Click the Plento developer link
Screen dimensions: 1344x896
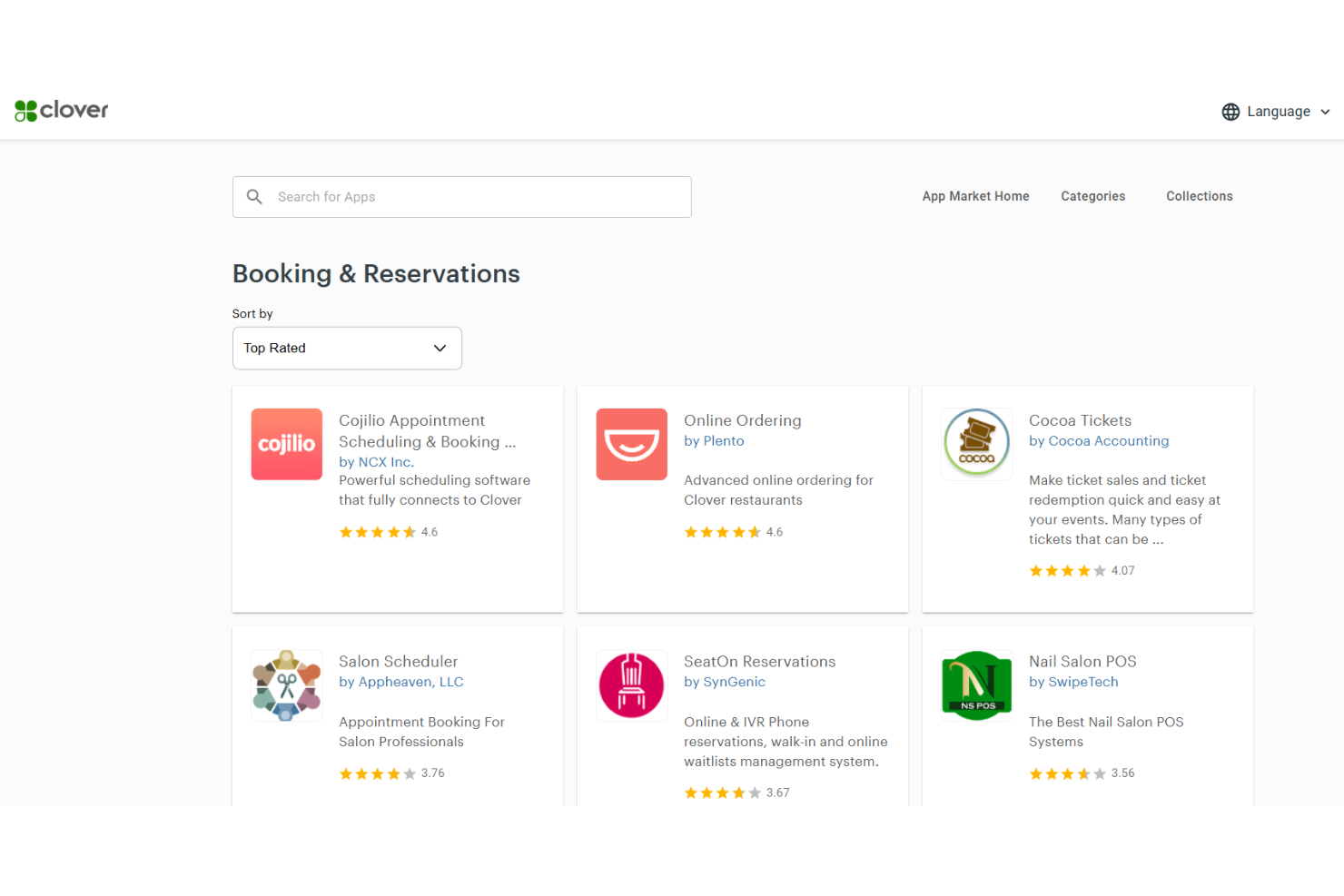[x=714, y=441]
